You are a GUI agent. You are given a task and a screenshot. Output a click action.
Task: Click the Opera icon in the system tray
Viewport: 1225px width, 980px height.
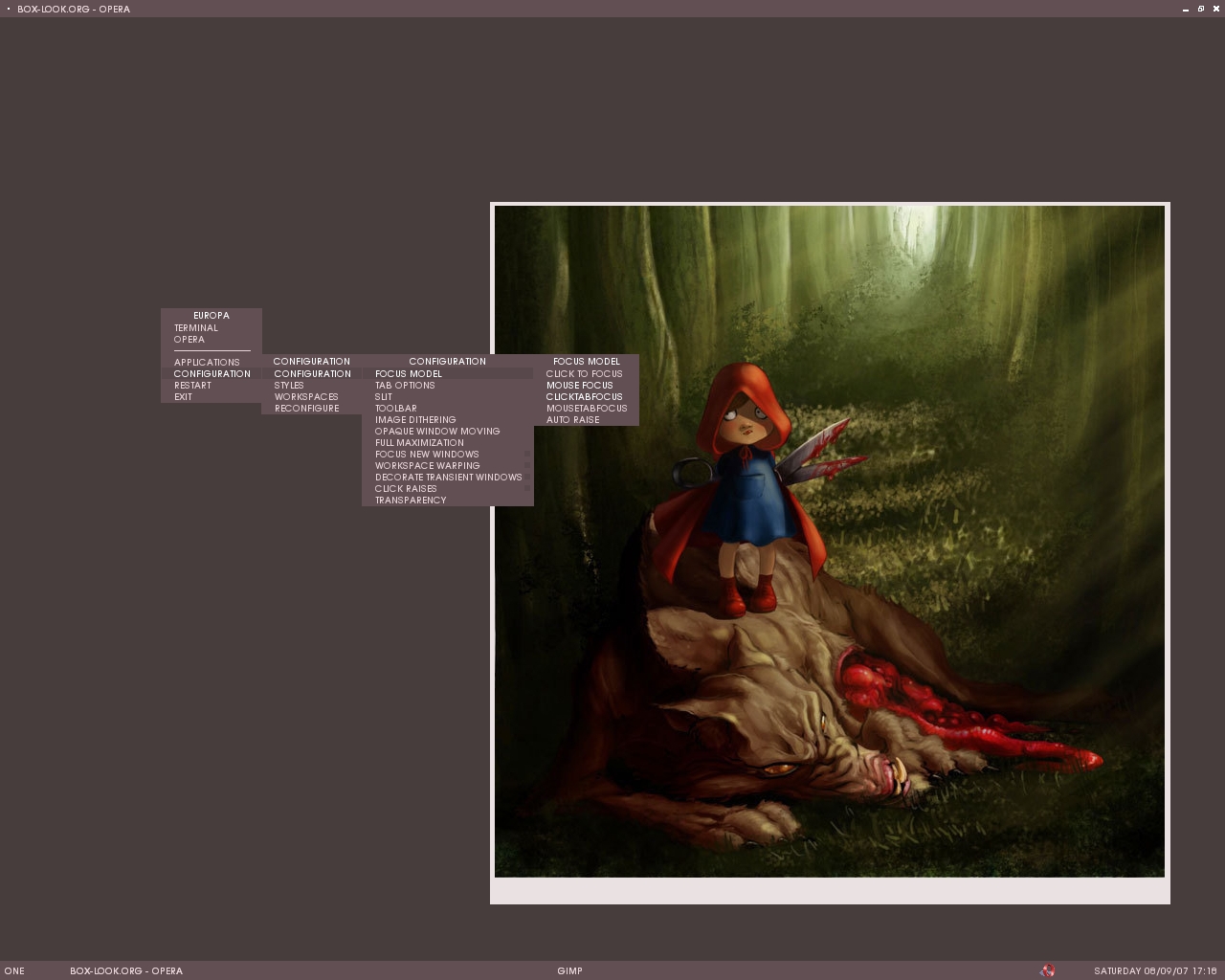(x=1047, y=970)
